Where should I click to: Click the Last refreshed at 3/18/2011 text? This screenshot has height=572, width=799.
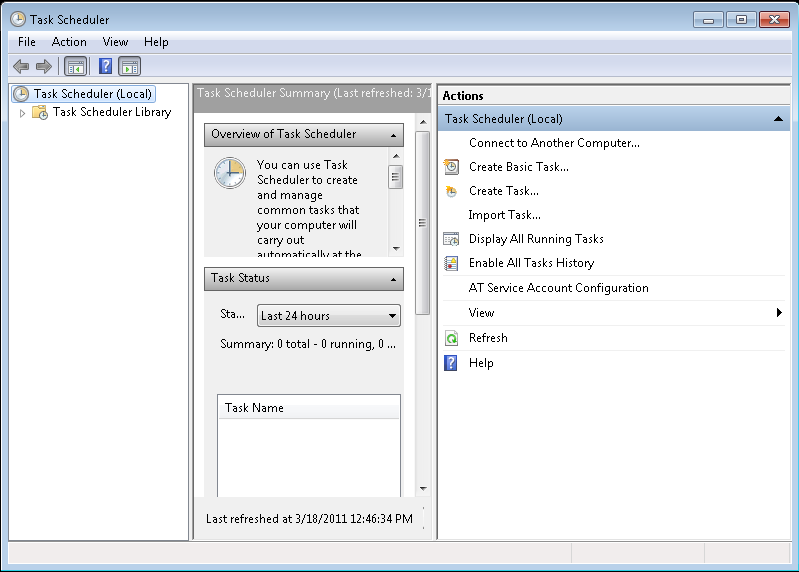click(309, 519)
